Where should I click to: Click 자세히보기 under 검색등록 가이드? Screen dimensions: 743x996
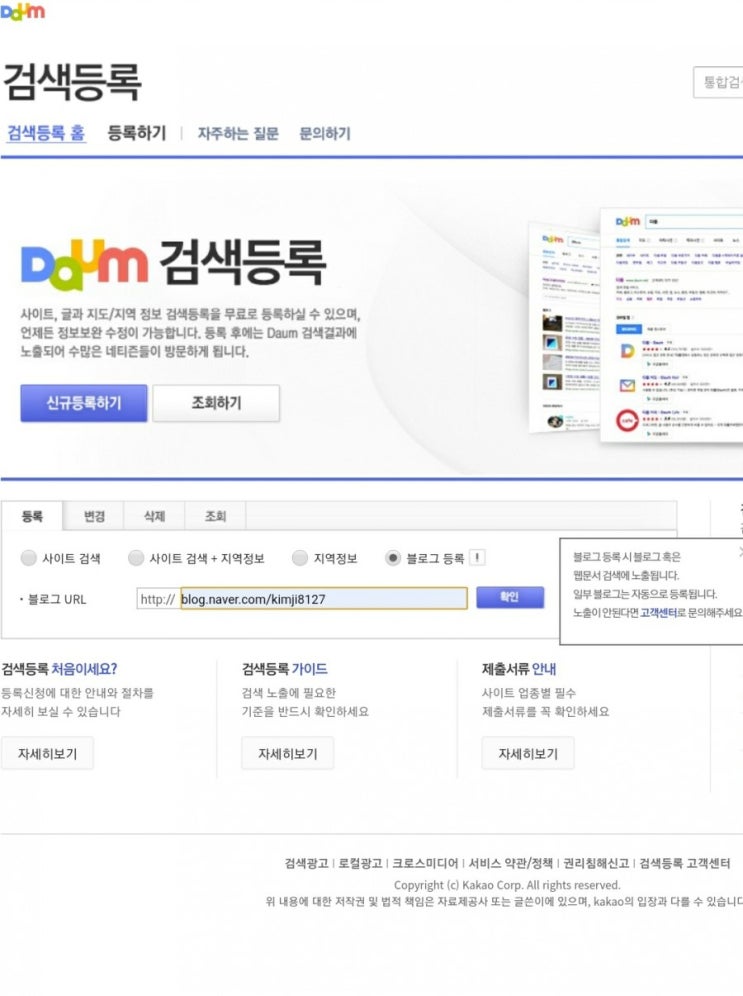point(288,753)
